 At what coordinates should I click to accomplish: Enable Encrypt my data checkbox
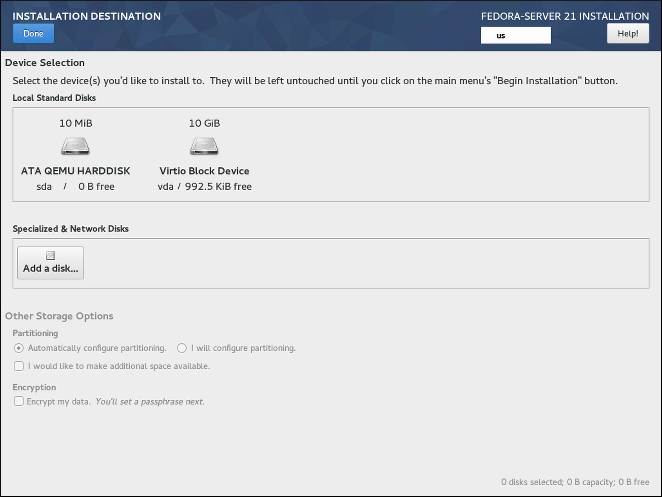pyautogui.click(x=19, y=401)
